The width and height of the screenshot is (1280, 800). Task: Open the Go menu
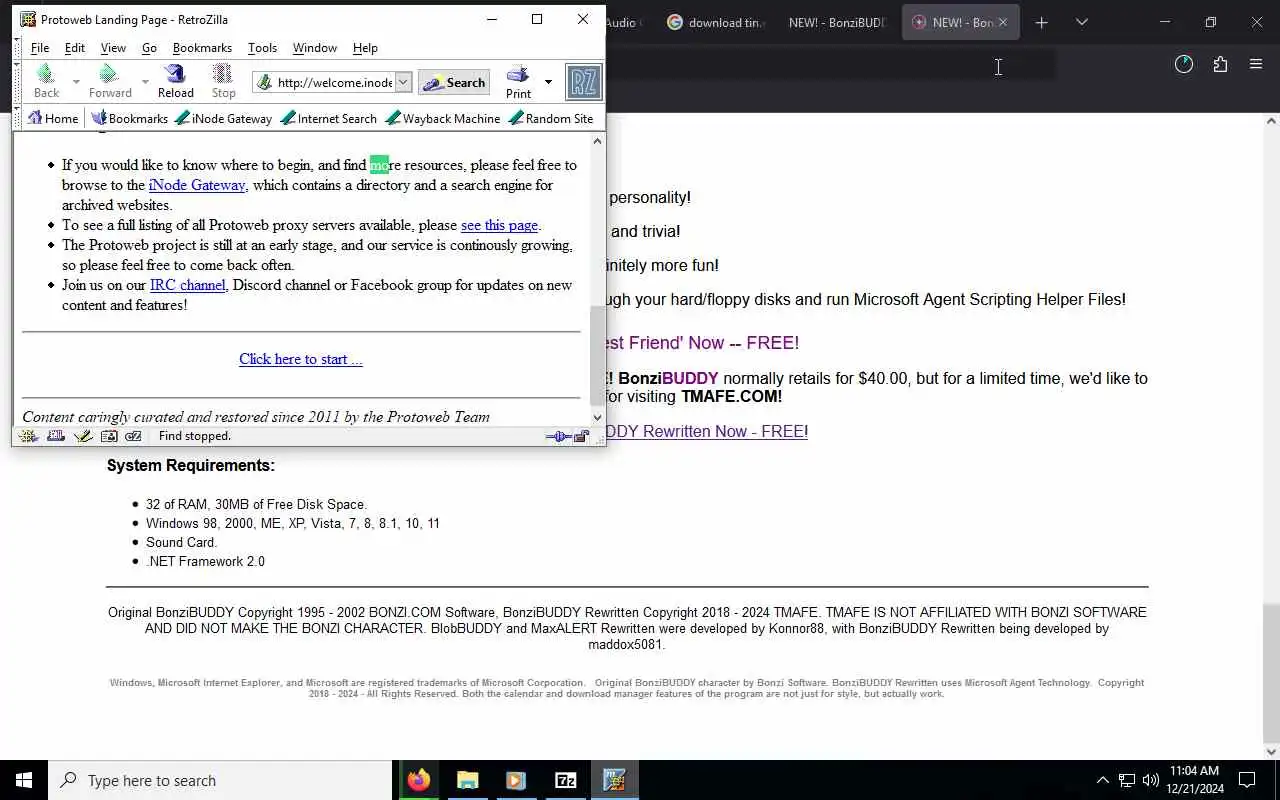[149, 48]
